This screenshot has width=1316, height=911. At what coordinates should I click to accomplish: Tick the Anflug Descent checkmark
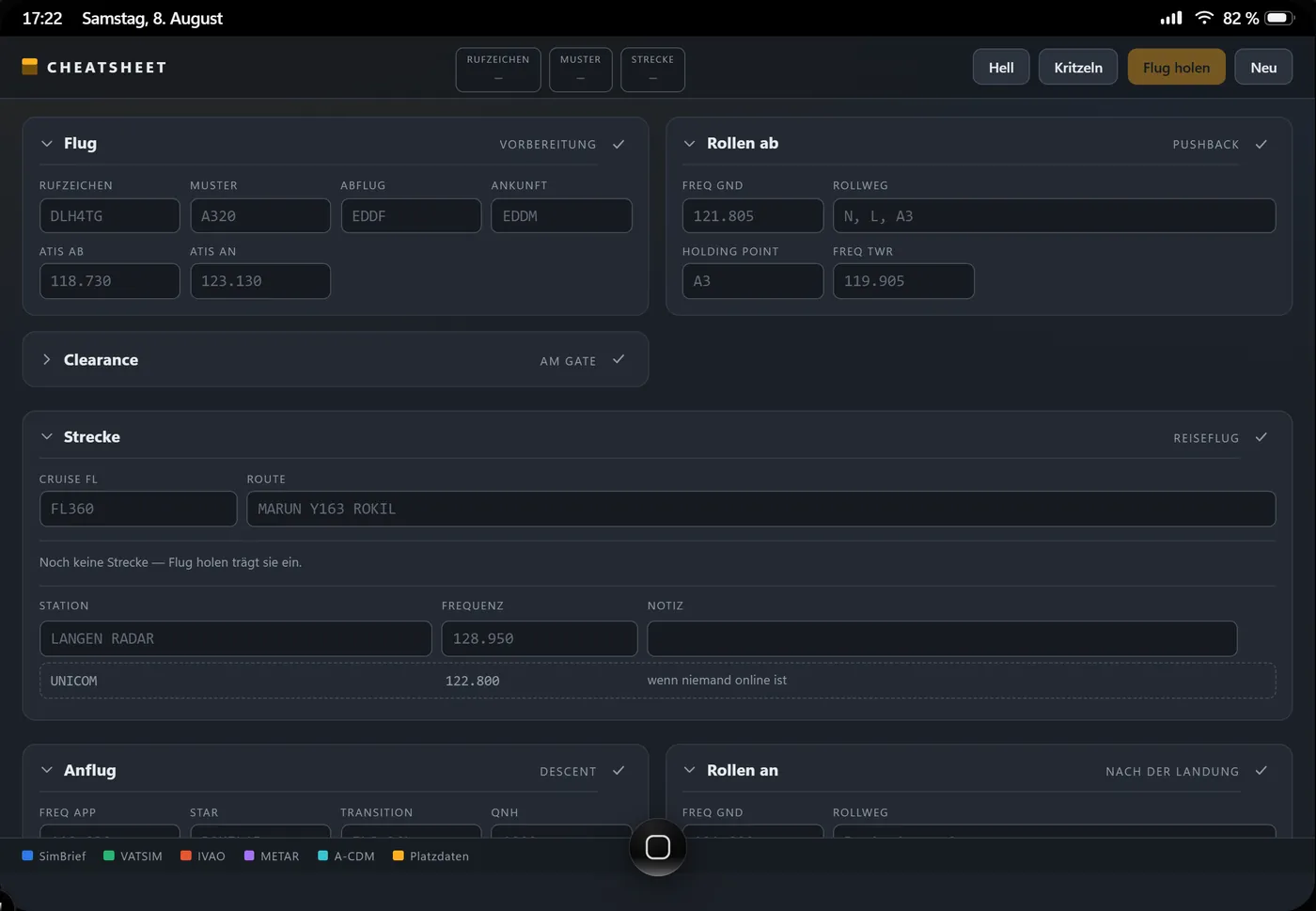pyautogui.click(x=619, y=771)
